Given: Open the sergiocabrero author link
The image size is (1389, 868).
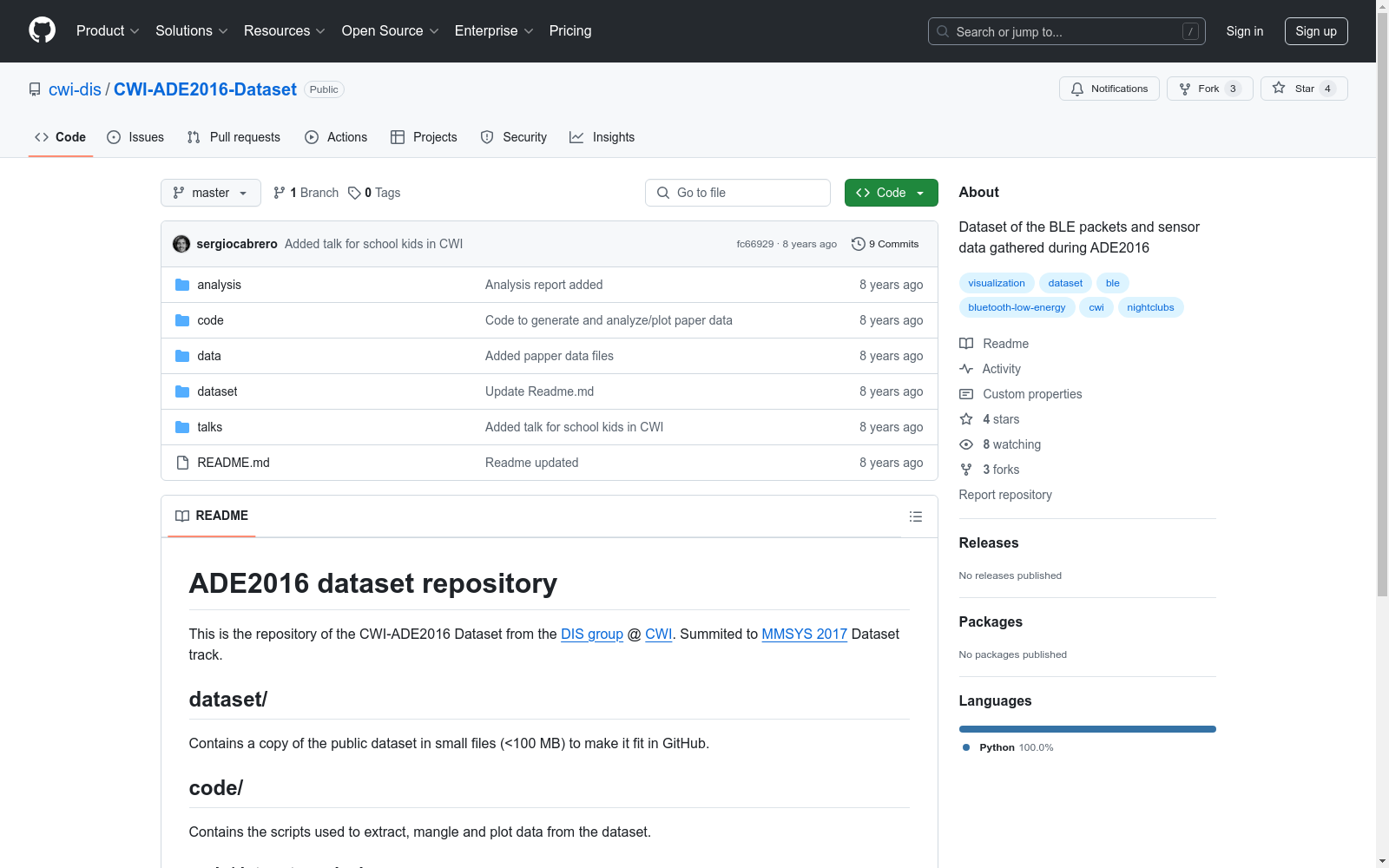Looking at the screenshot, I should 237,244.
